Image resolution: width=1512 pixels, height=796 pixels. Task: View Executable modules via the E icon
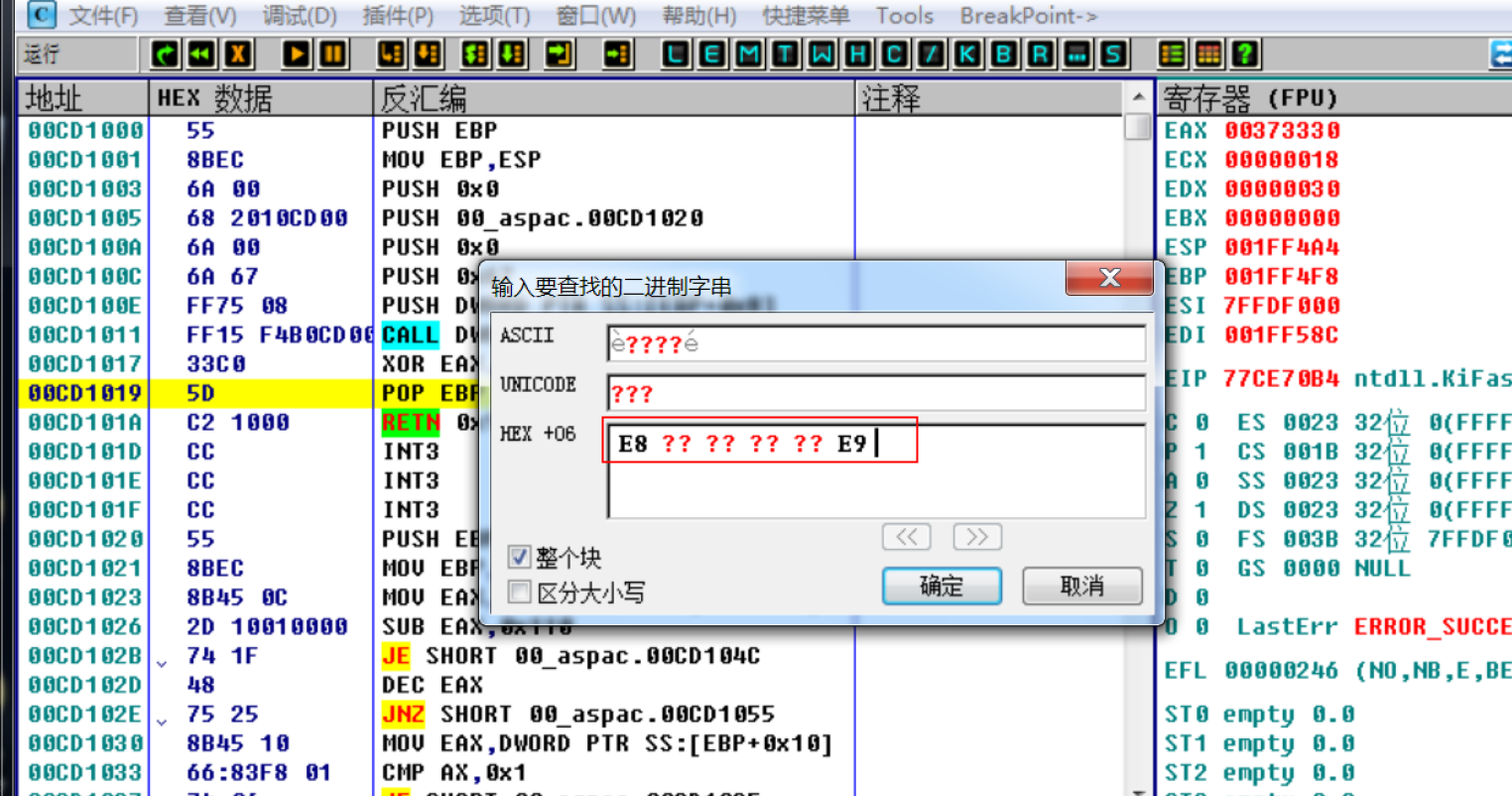[711, 55]
